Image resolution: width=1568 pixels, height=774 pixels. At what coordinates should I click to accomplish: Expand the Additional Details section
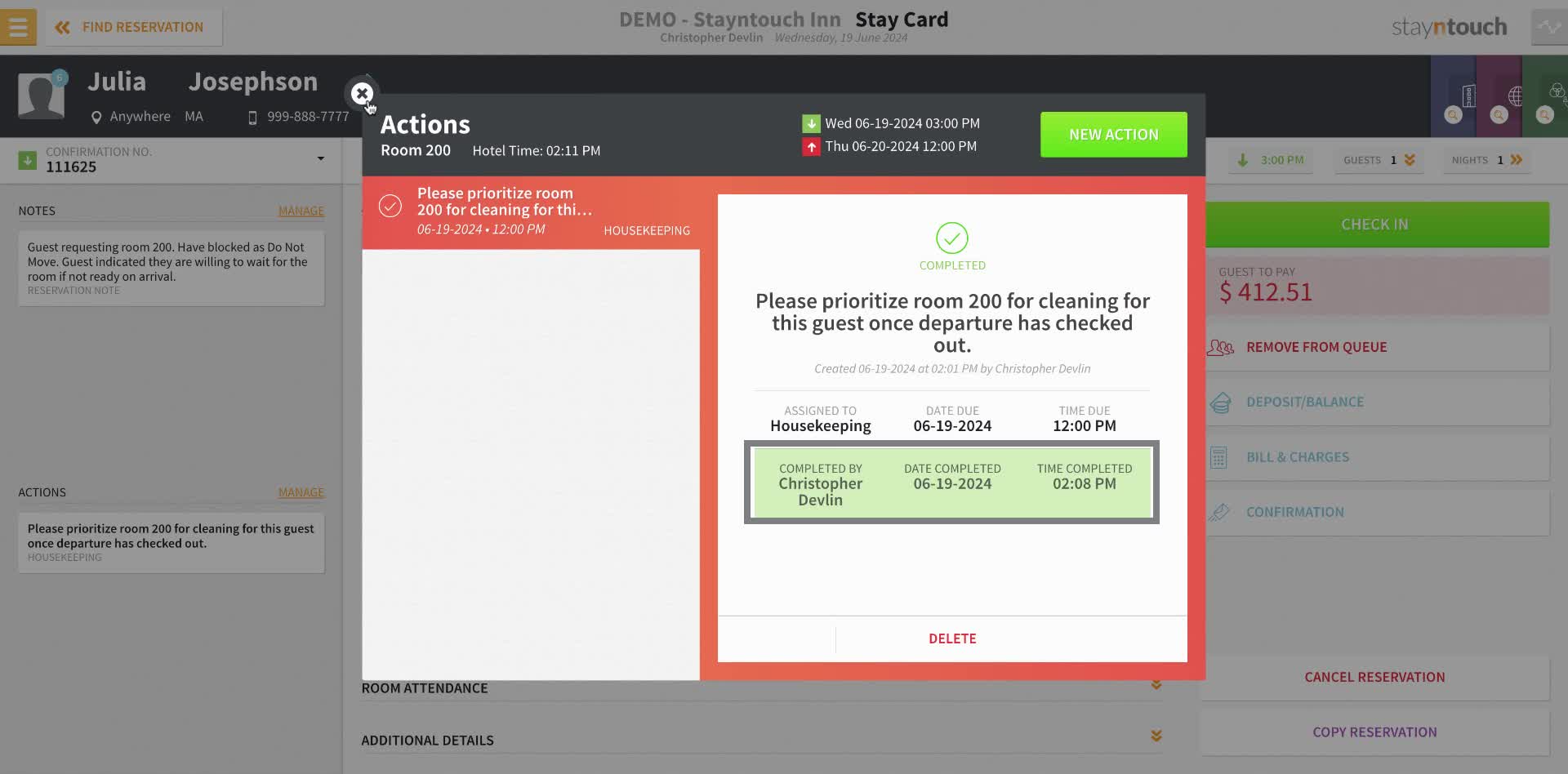pyautogui.click(x=1156, y=736)
